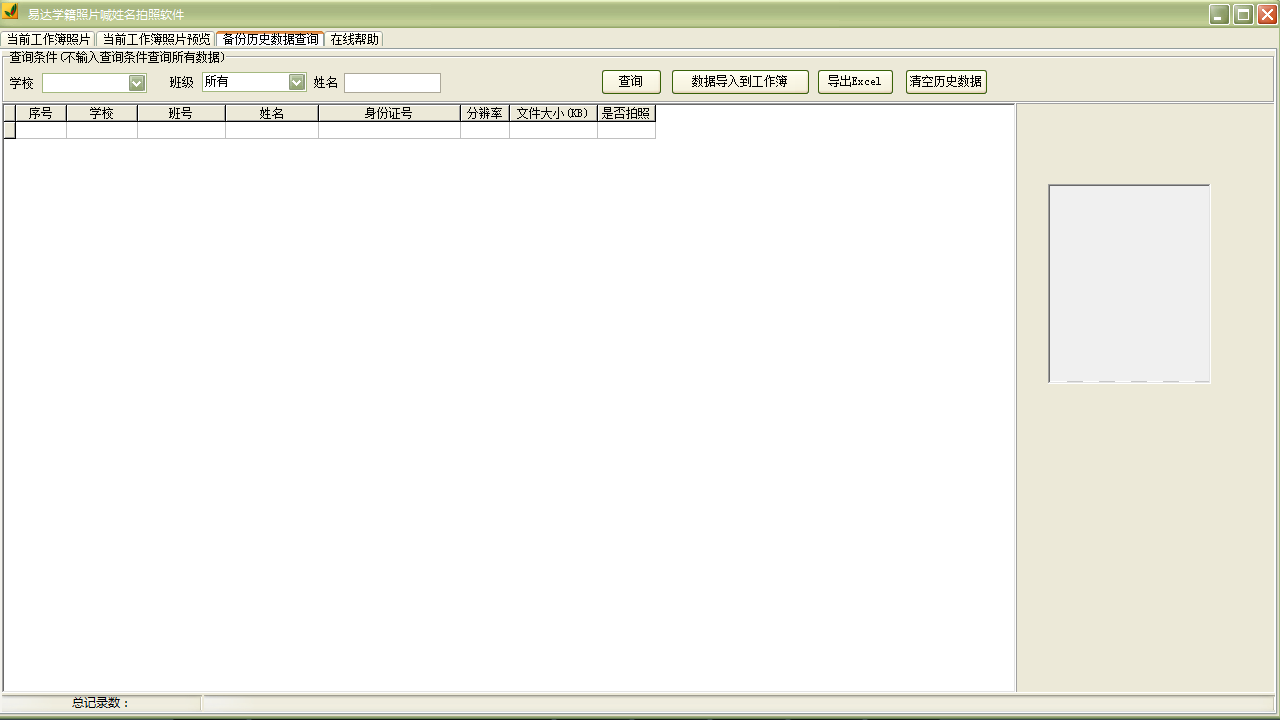Open the 当前工作簿照片预览 tab
This screenshot has height=720, width=1280.
[156, 39]
